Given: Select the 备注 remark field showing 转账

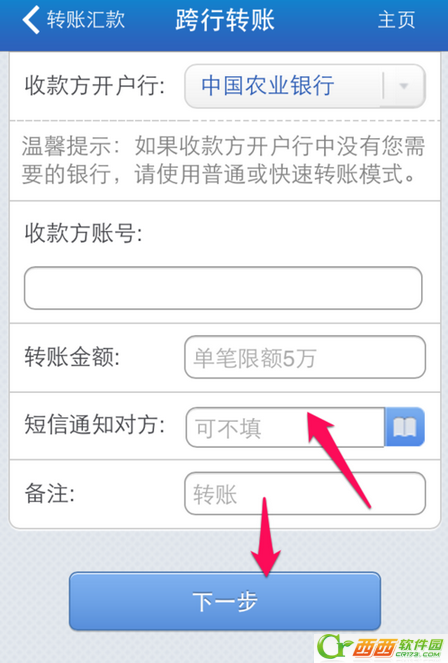Looking at the screenshot, I should point(305,493).
